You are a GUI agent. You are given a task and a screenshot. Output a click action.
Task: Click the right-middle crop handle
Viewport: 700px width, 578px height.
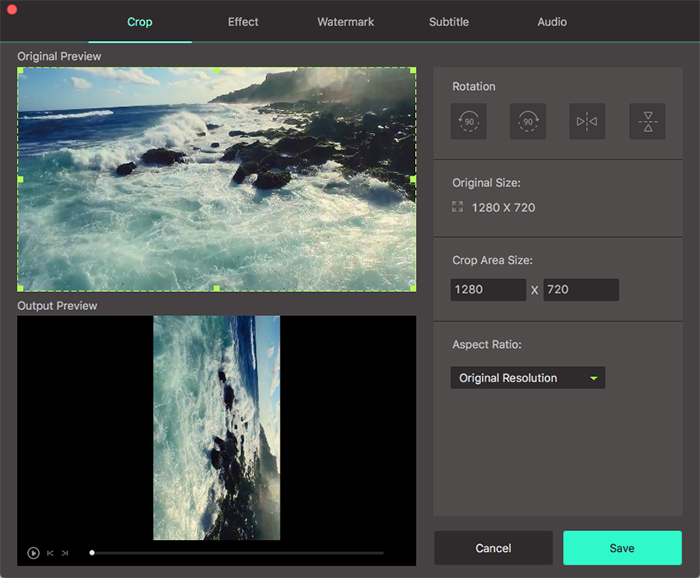414,179
